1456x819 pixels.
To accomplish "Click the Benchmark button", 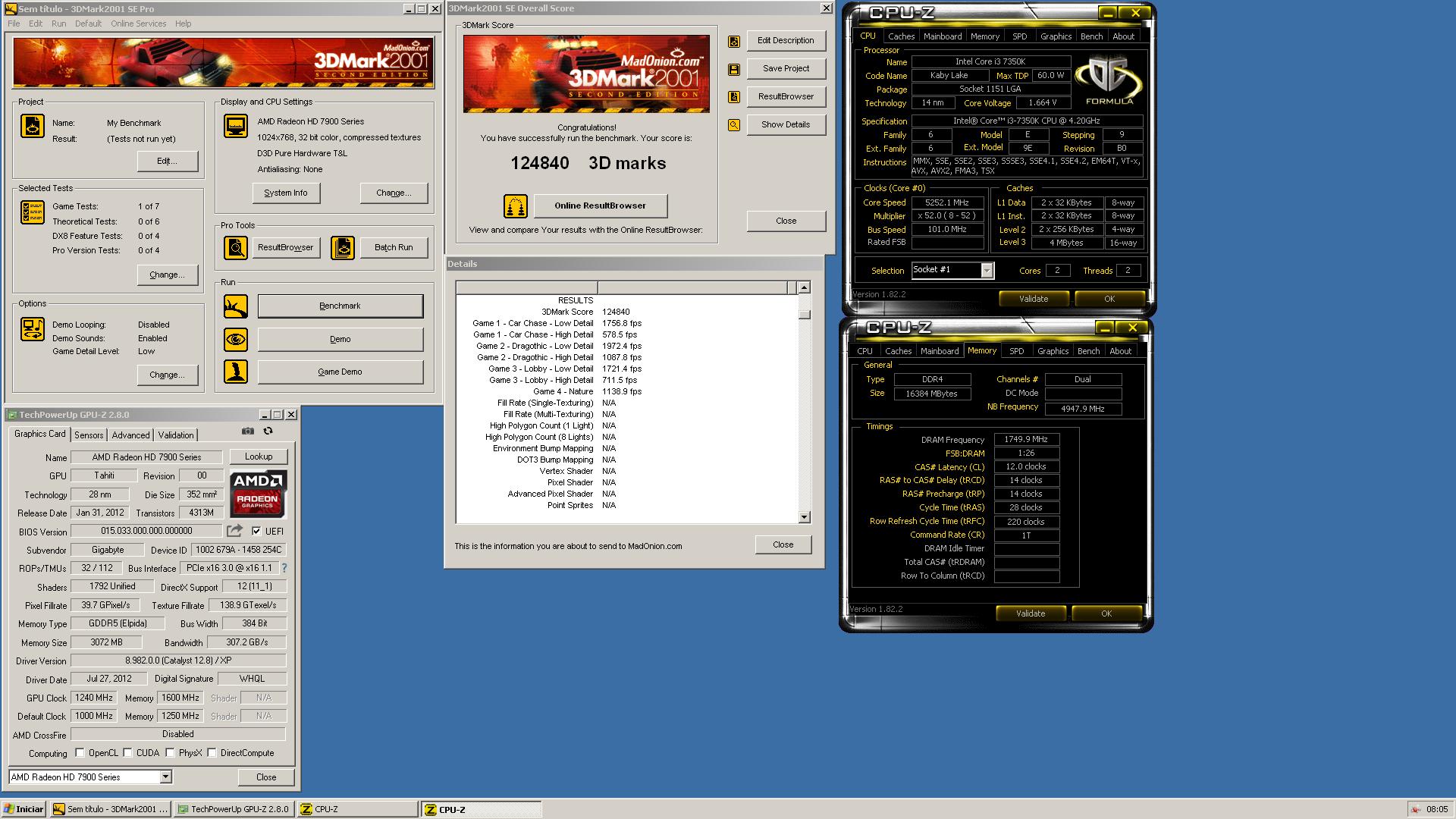I will (x=340, y=306).
